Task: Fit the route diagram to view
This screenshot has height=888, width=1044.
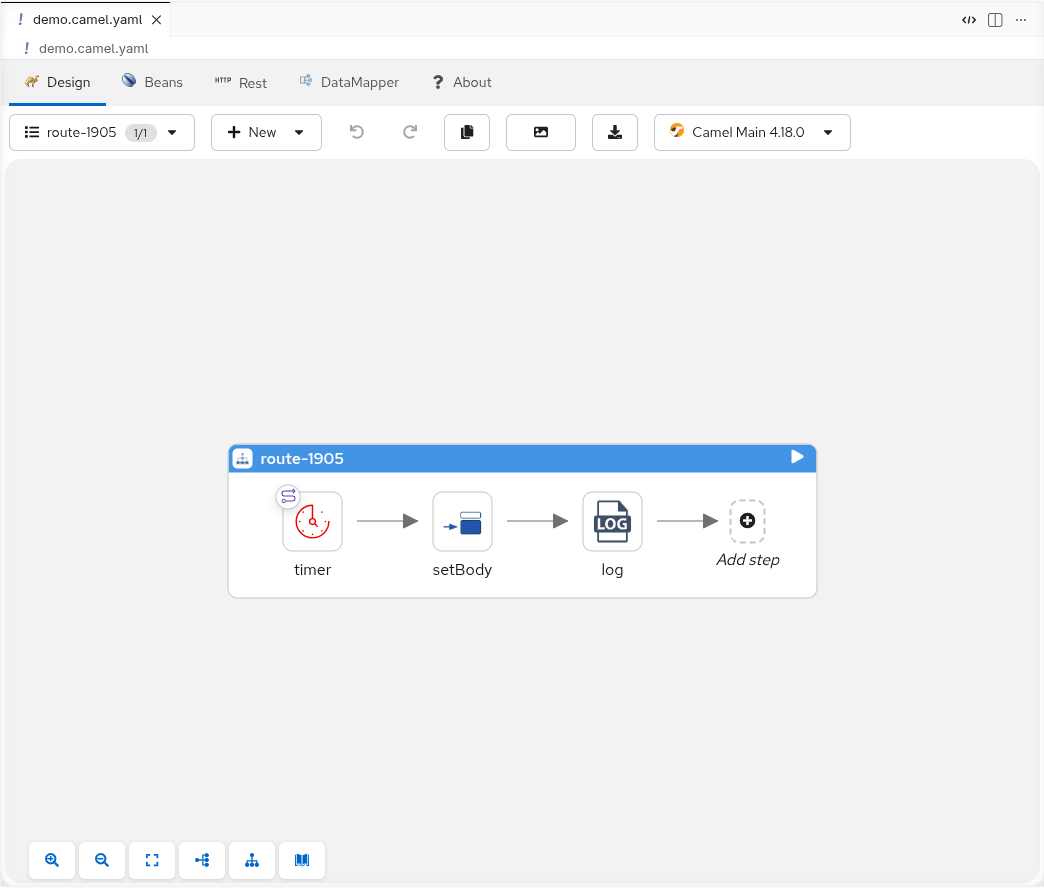Action: [151, 860]
